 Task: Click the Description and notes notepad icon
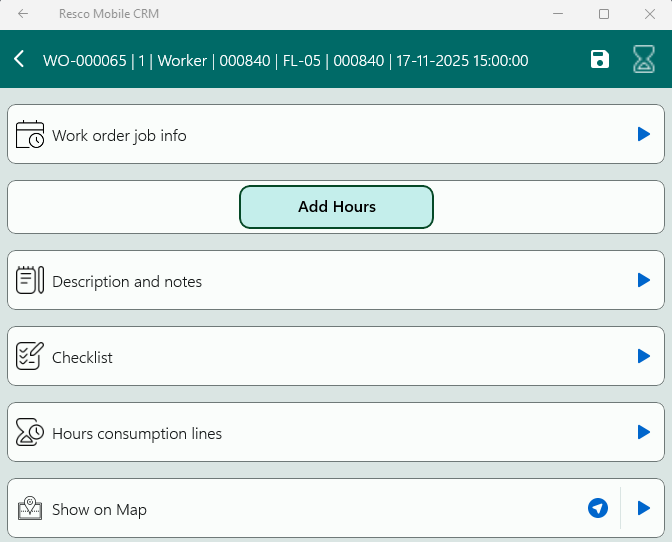tap(30, 281)
